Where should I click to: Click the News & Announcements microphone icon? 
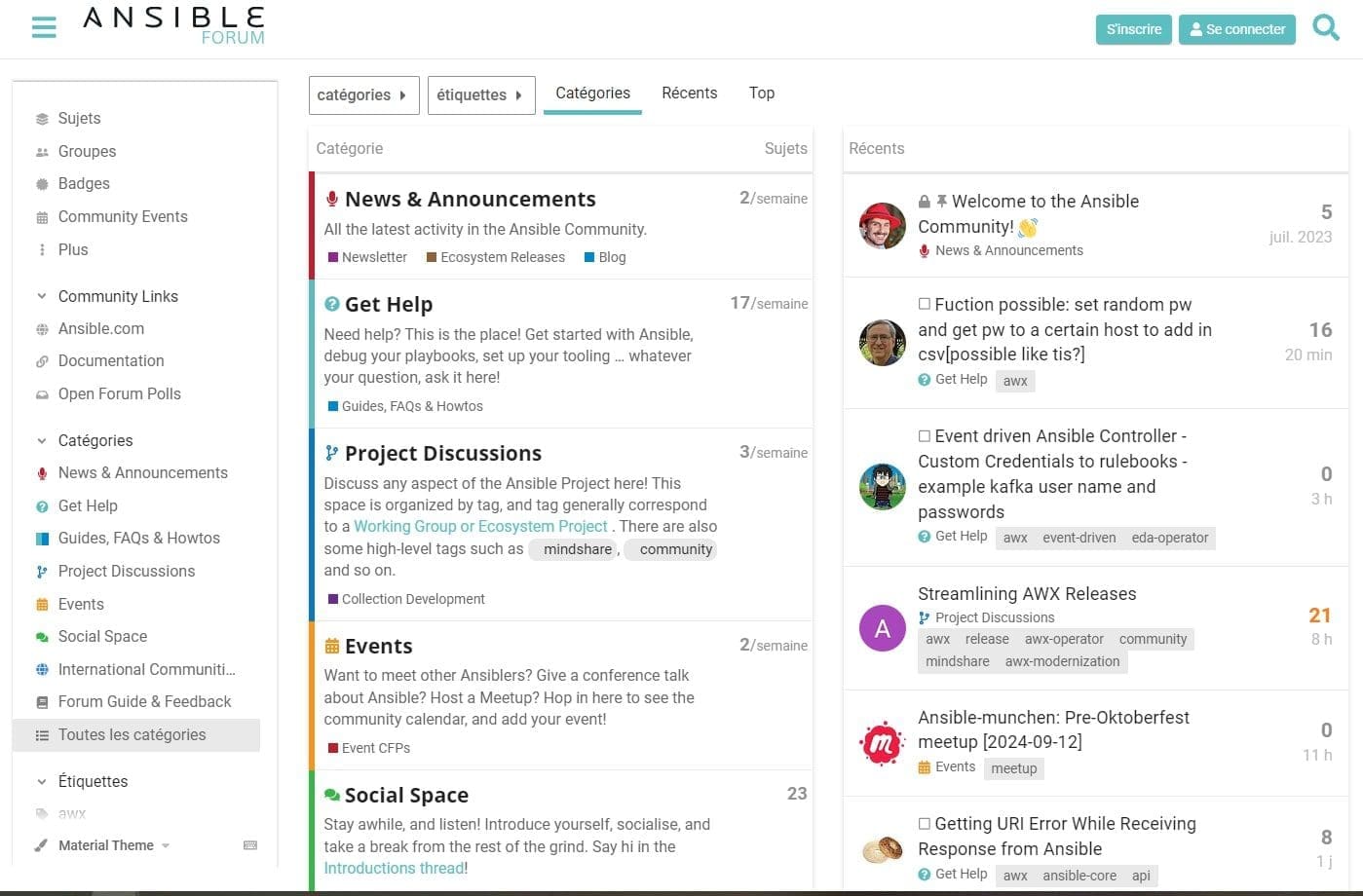tap(332, 199)
